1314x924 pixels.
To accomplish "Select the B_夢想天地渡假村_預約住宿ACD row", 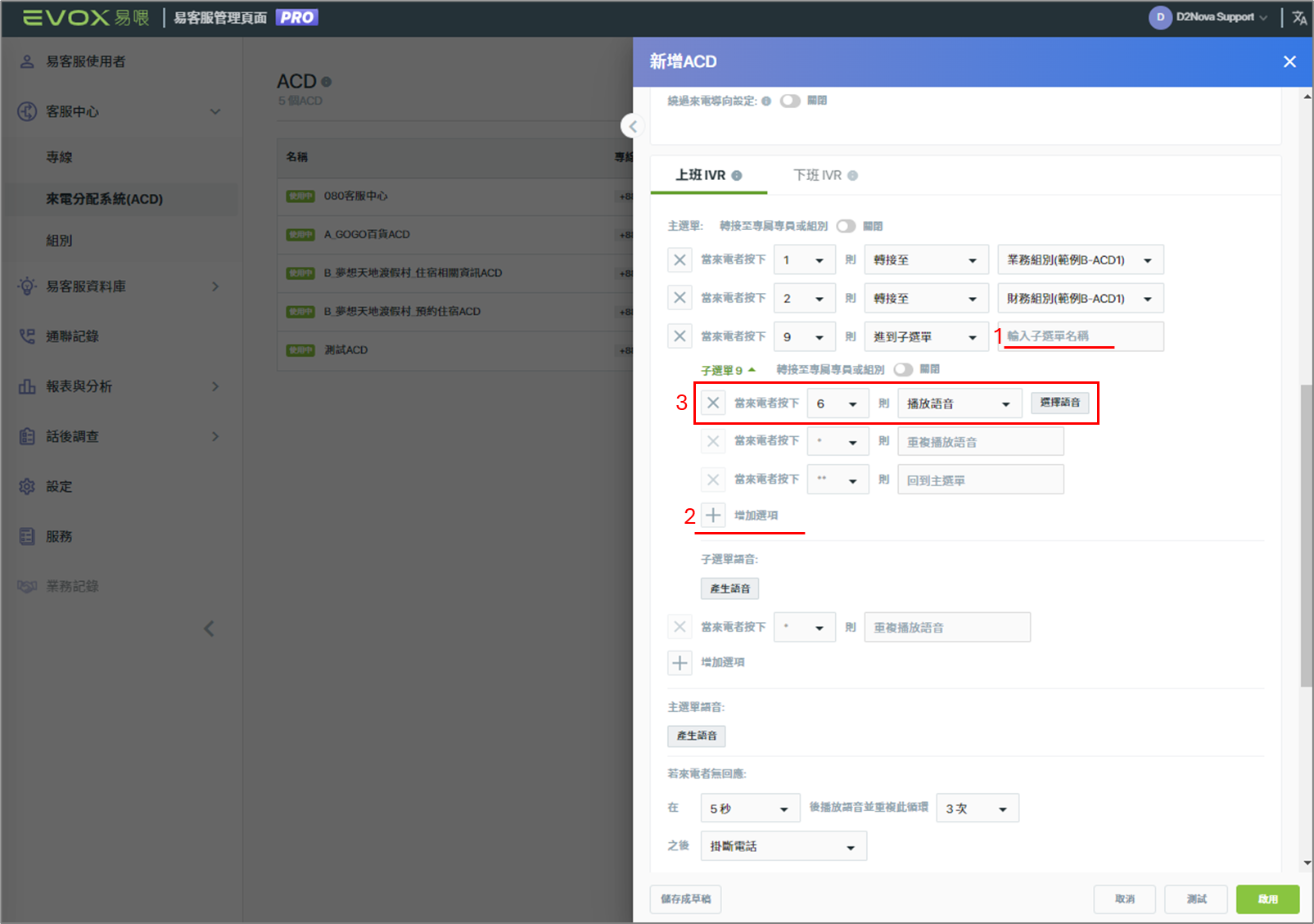I will 455,312.
